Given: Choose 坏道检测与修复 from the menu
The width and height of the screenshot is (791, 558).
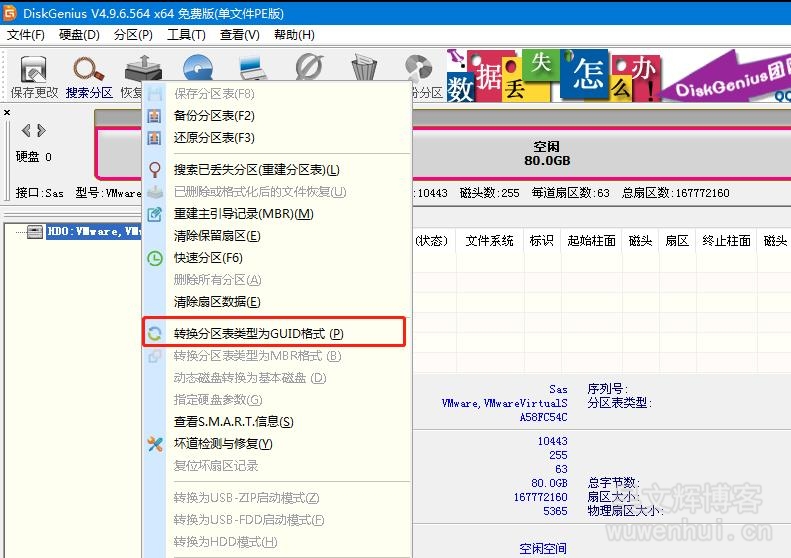Looking at the screenshot, I should 222,443.
